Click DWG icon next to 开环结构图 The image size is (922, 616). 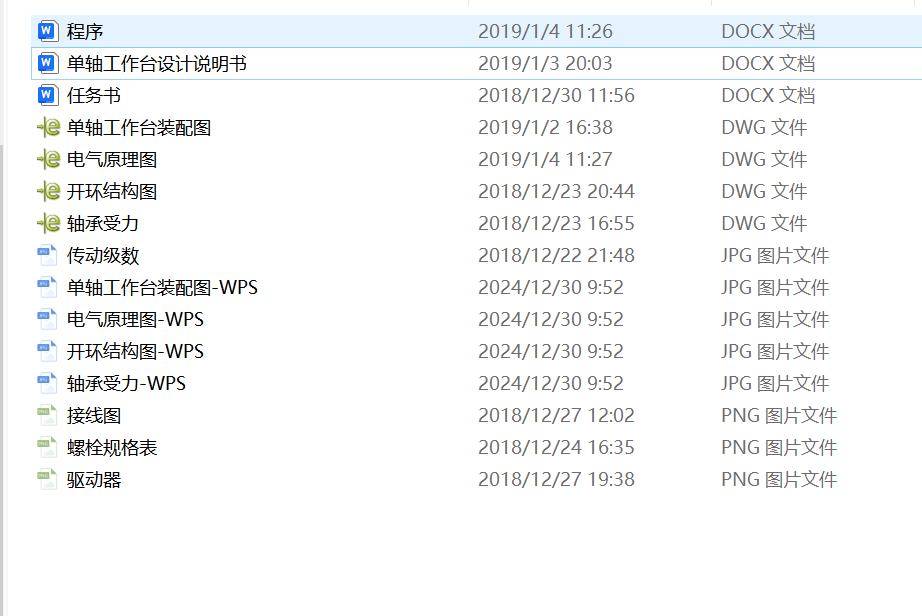pos(47,191)
